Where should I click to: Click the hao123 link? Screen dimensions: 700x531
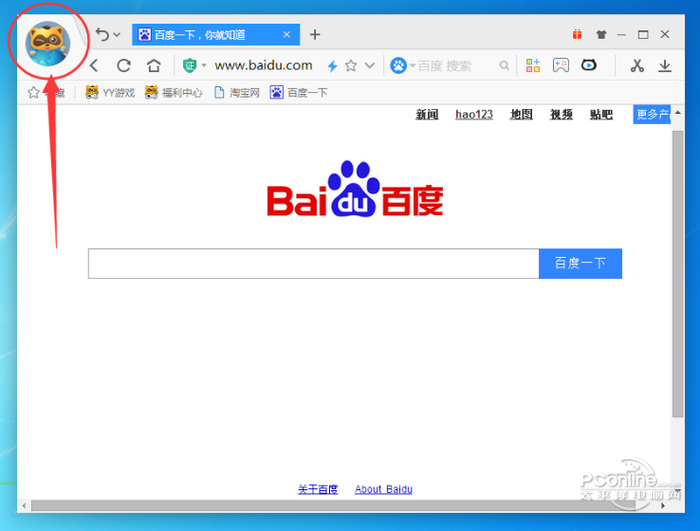click(x=474, y=115)
